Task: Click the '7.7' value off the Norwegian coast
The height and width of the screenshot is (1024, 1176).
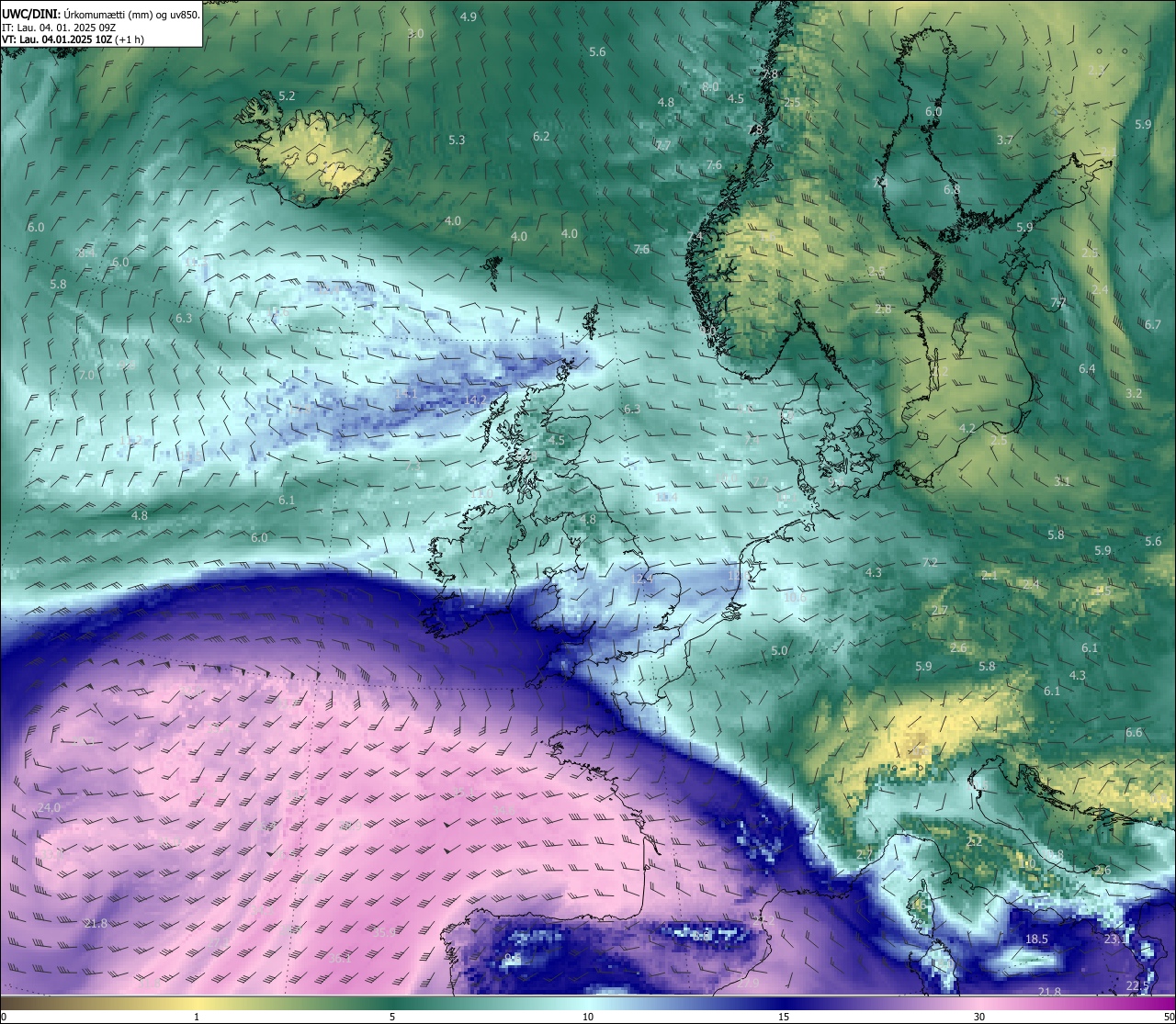Action: coord(662,145)
